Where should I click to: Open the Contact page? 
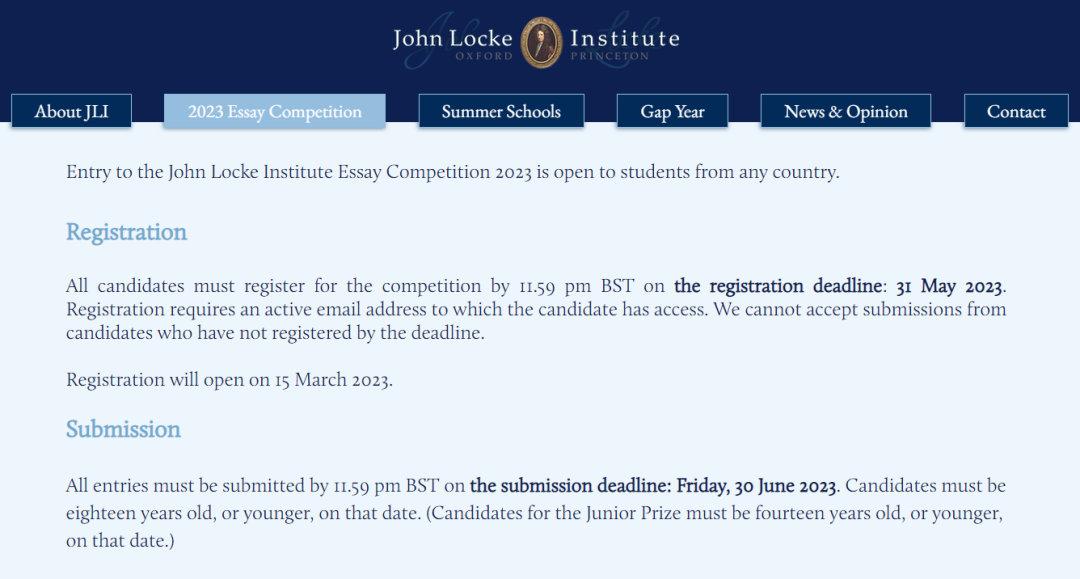(1016, 112)
